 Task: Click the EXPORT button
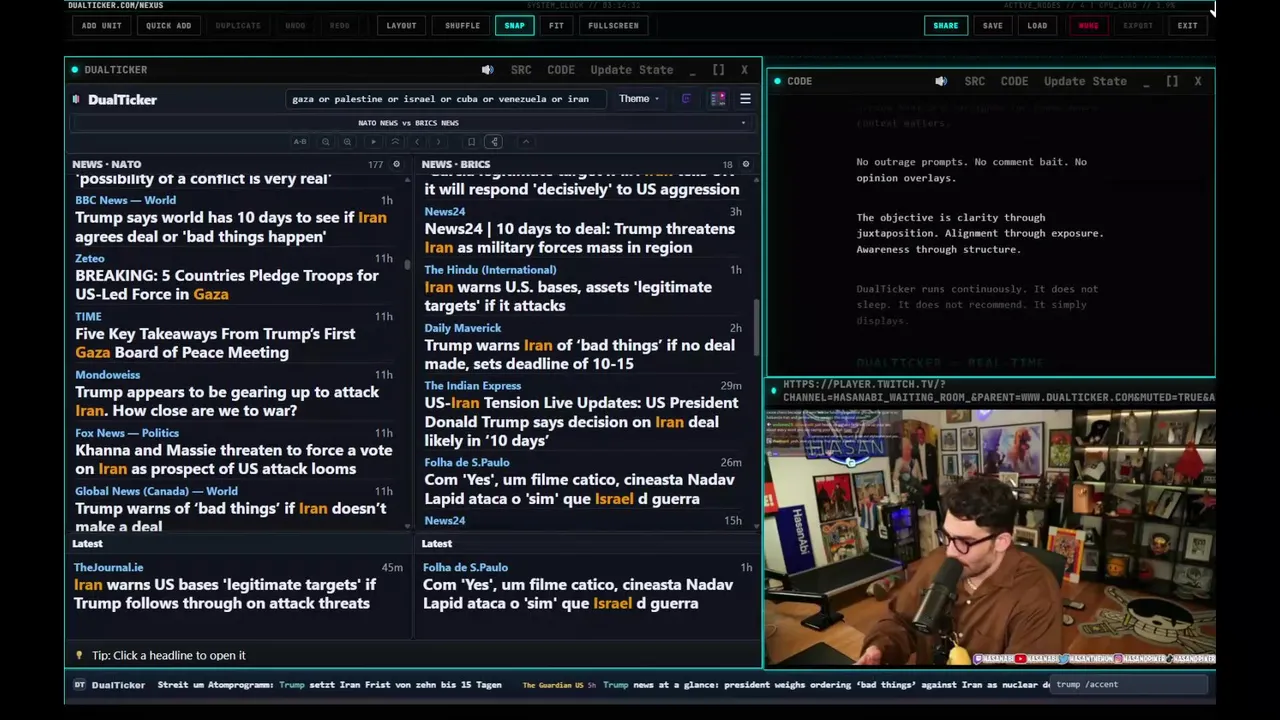point(1138,25)
